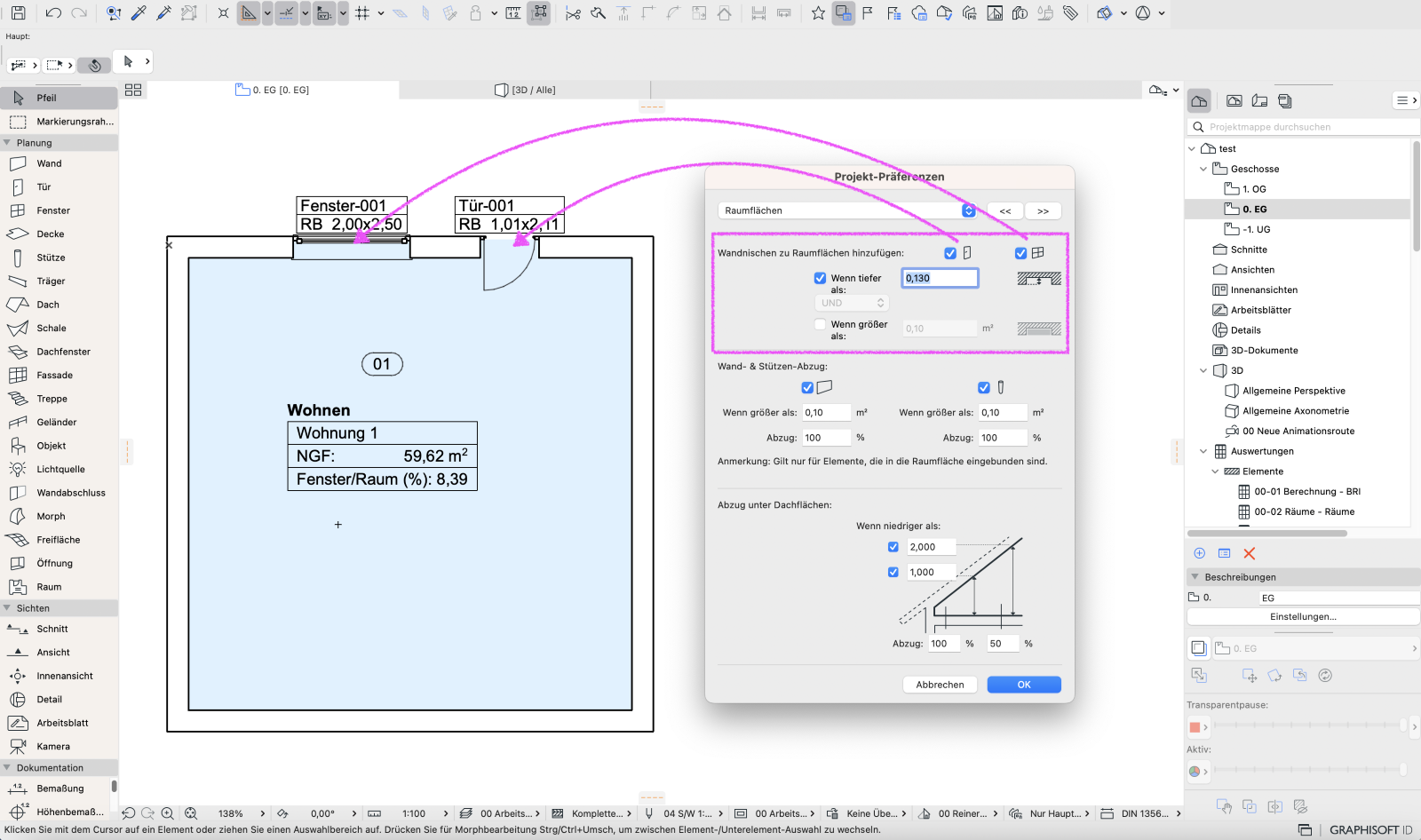Viewport: 1421px width, 840px height.
Task: Enable 'Wenn größer als' niche checkbox
Action: [820, 324]
